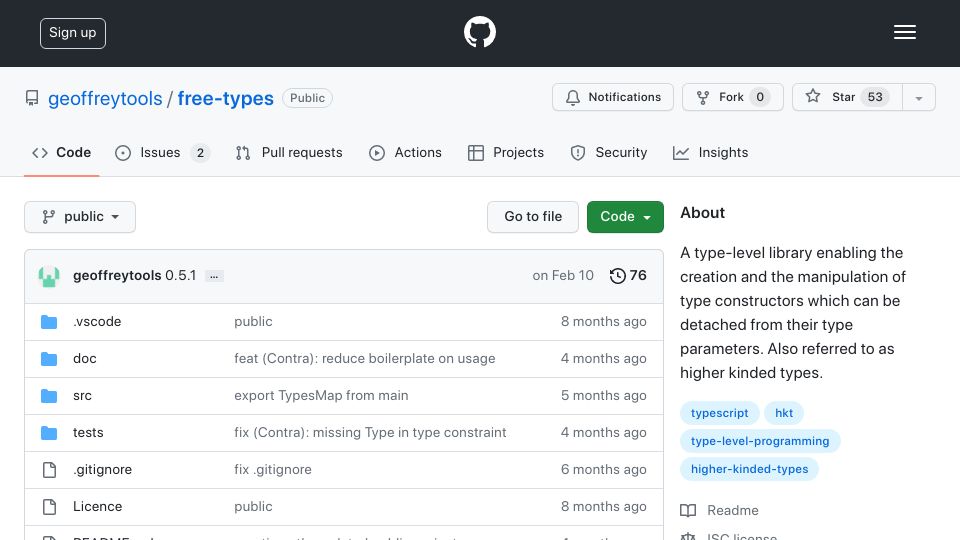This screenshot has width=960, height=540.
Task: Click the .vscode folder icon
Action: pos(49,322)
